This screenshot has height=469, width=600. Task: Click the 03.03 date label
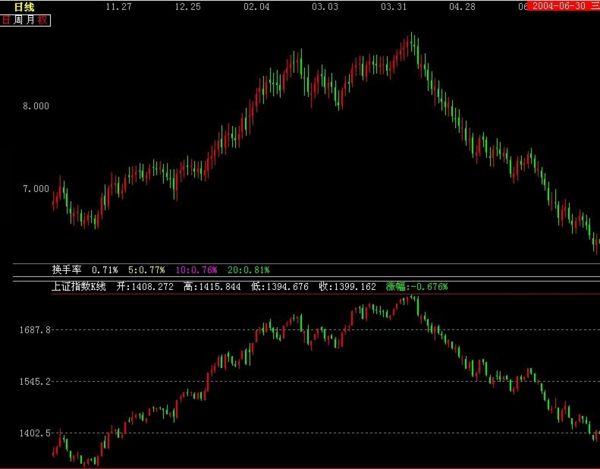[x=325, y=7]
